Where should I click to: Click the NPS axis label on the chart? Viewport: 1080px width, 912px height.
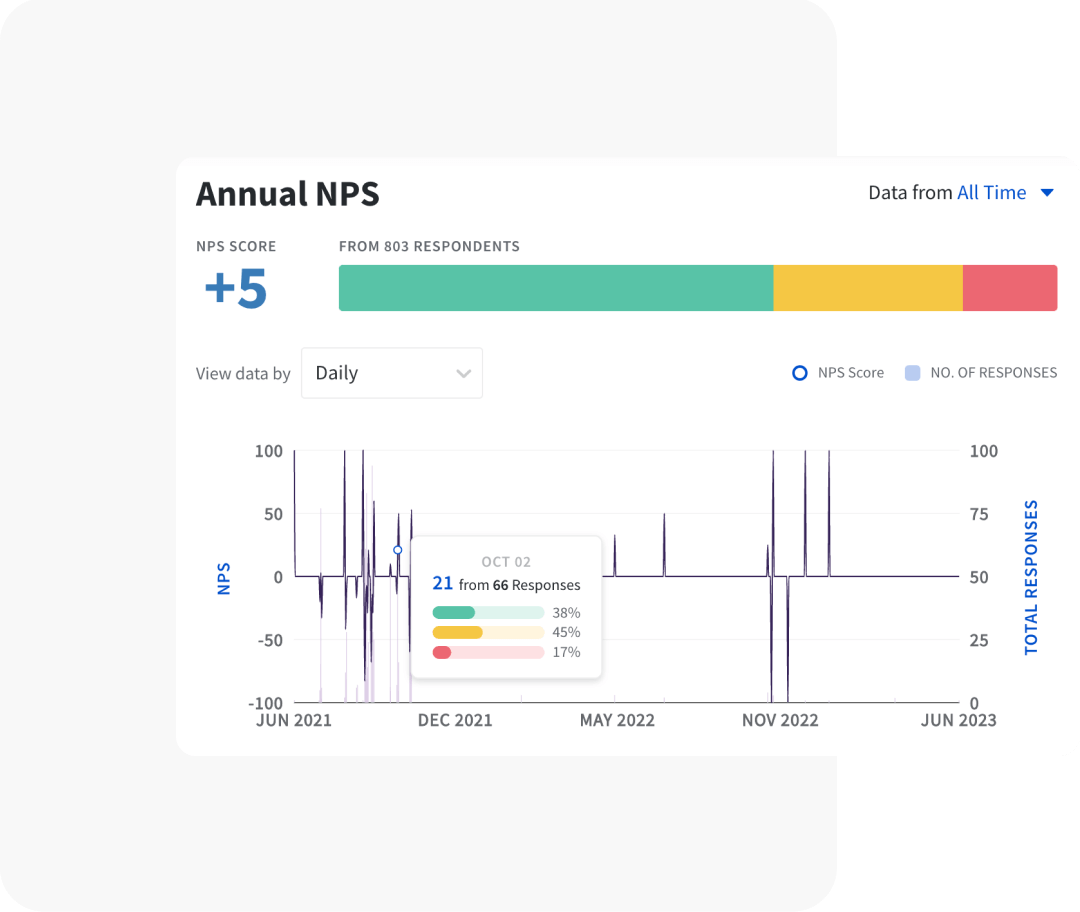click(224, 577)
